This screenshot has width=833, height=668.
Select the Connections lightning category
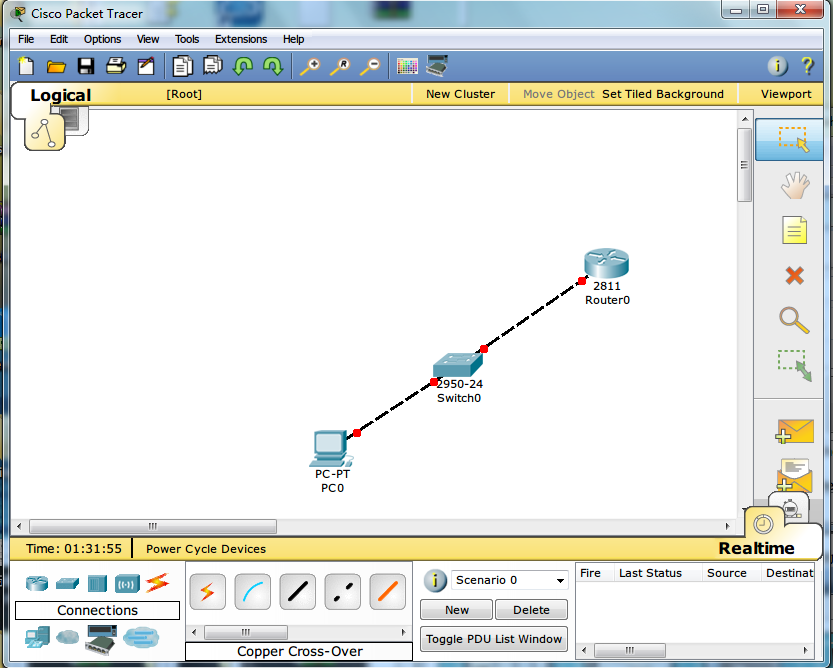[x=158, y=583]
